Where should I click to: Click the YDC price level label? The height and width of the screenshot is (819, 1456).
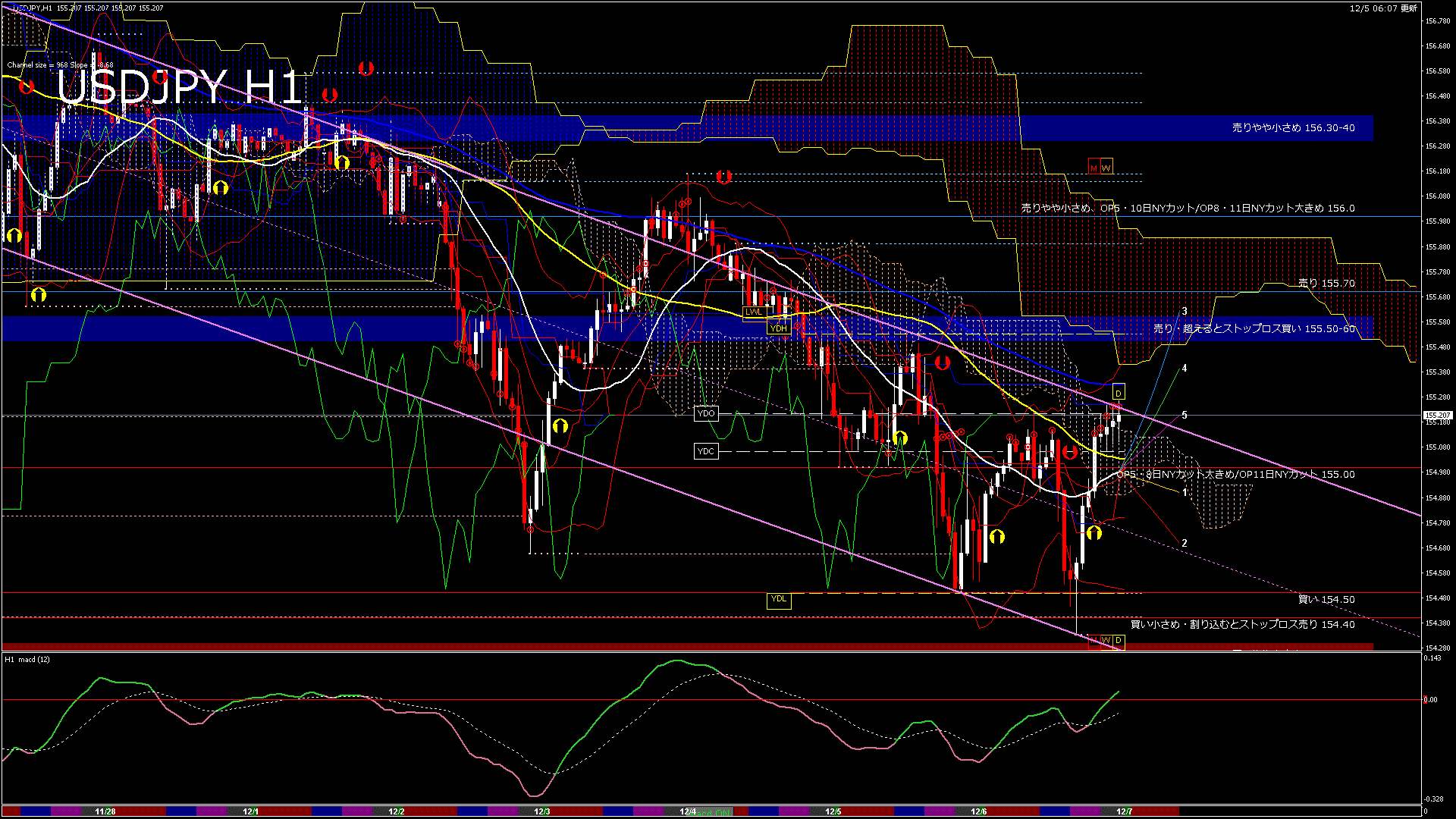coord(706,452)
